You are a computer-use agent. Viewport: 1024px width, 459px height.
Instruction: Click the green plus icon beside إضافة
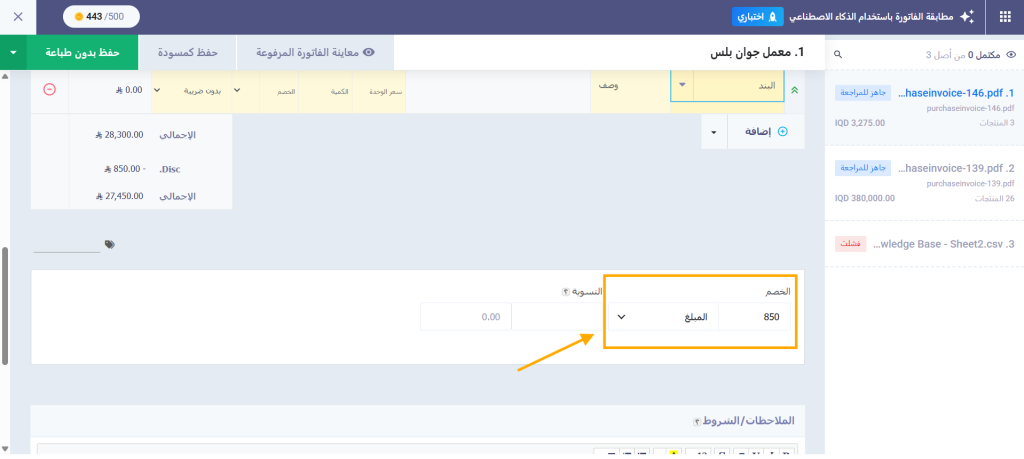coord(782,131)
